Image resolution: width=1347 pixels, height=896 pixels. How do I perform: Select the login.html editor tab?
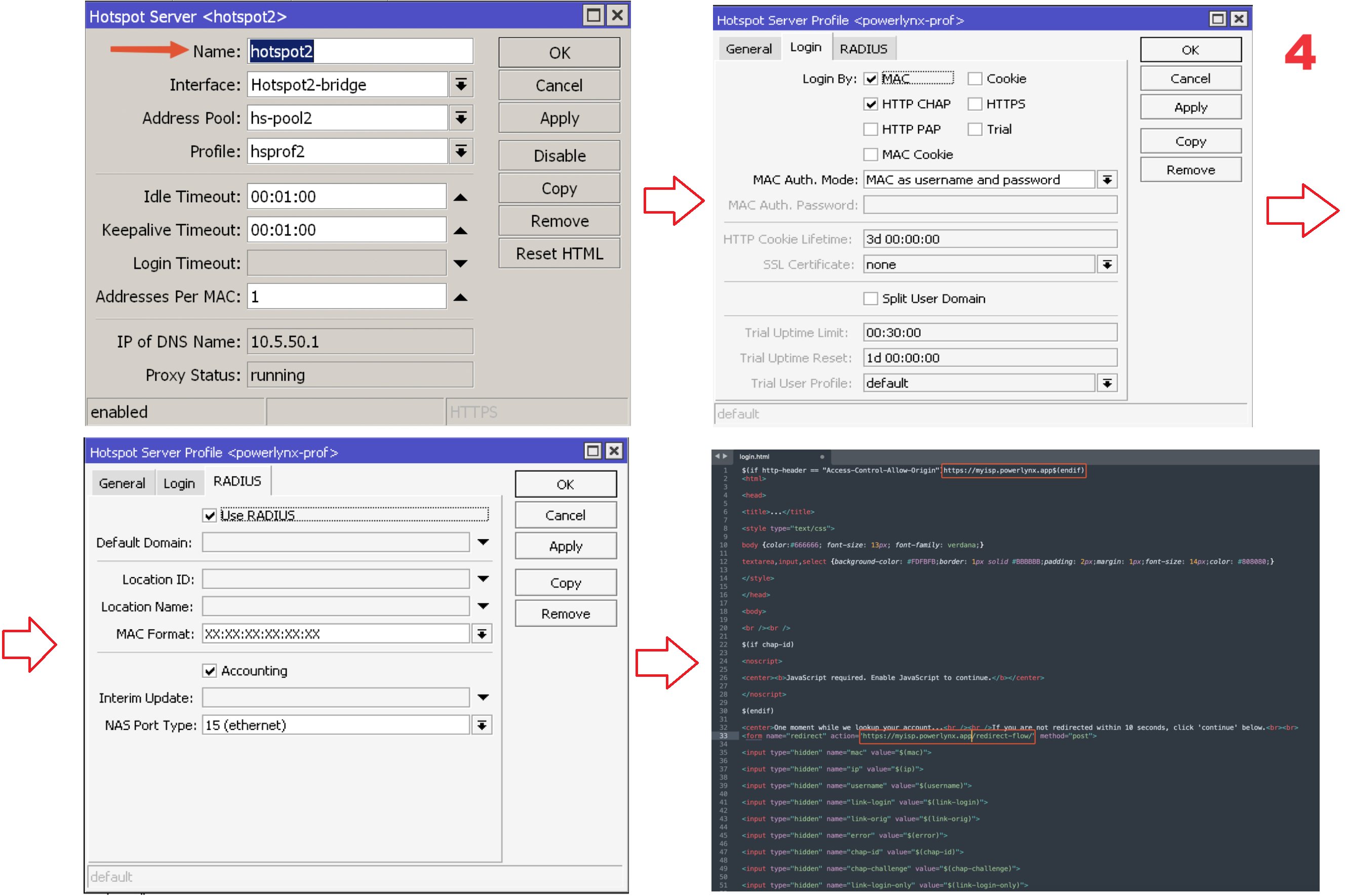click(x=755, y=457)
